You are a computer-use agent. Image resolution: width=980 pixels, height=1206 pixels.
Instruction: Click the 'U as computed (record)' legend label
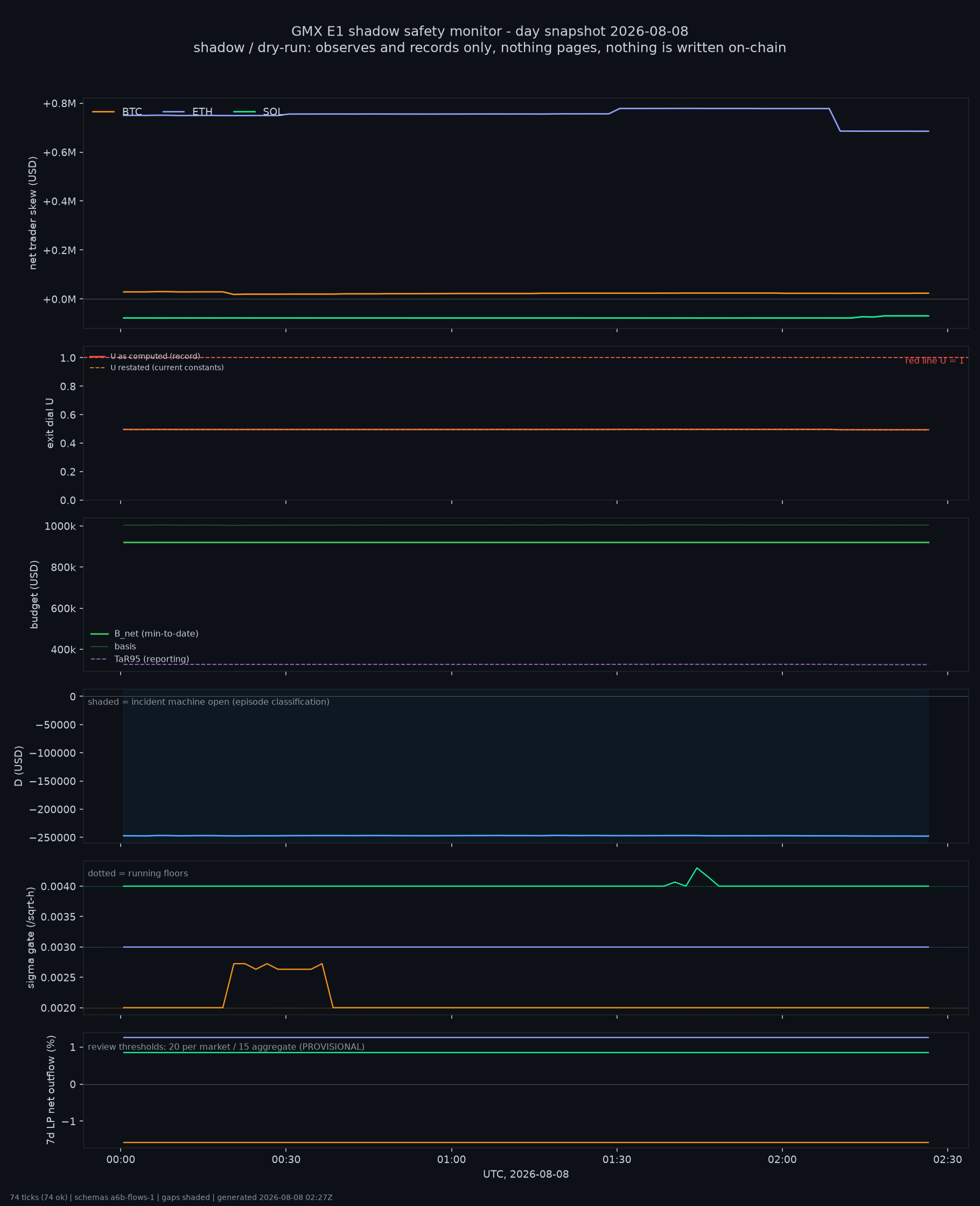pos(155,356)
